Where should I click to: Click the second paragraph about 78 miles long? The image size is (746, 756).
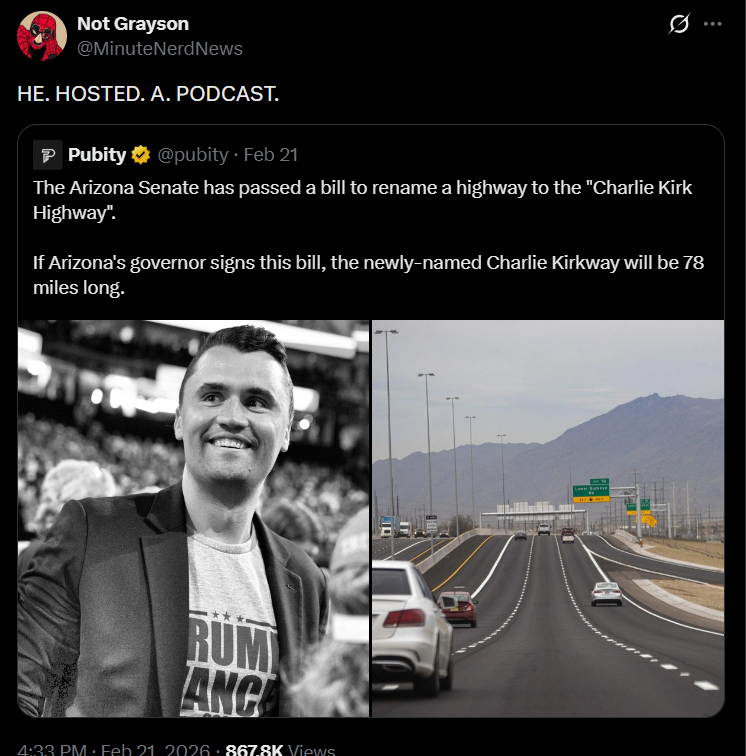point(368,275)
